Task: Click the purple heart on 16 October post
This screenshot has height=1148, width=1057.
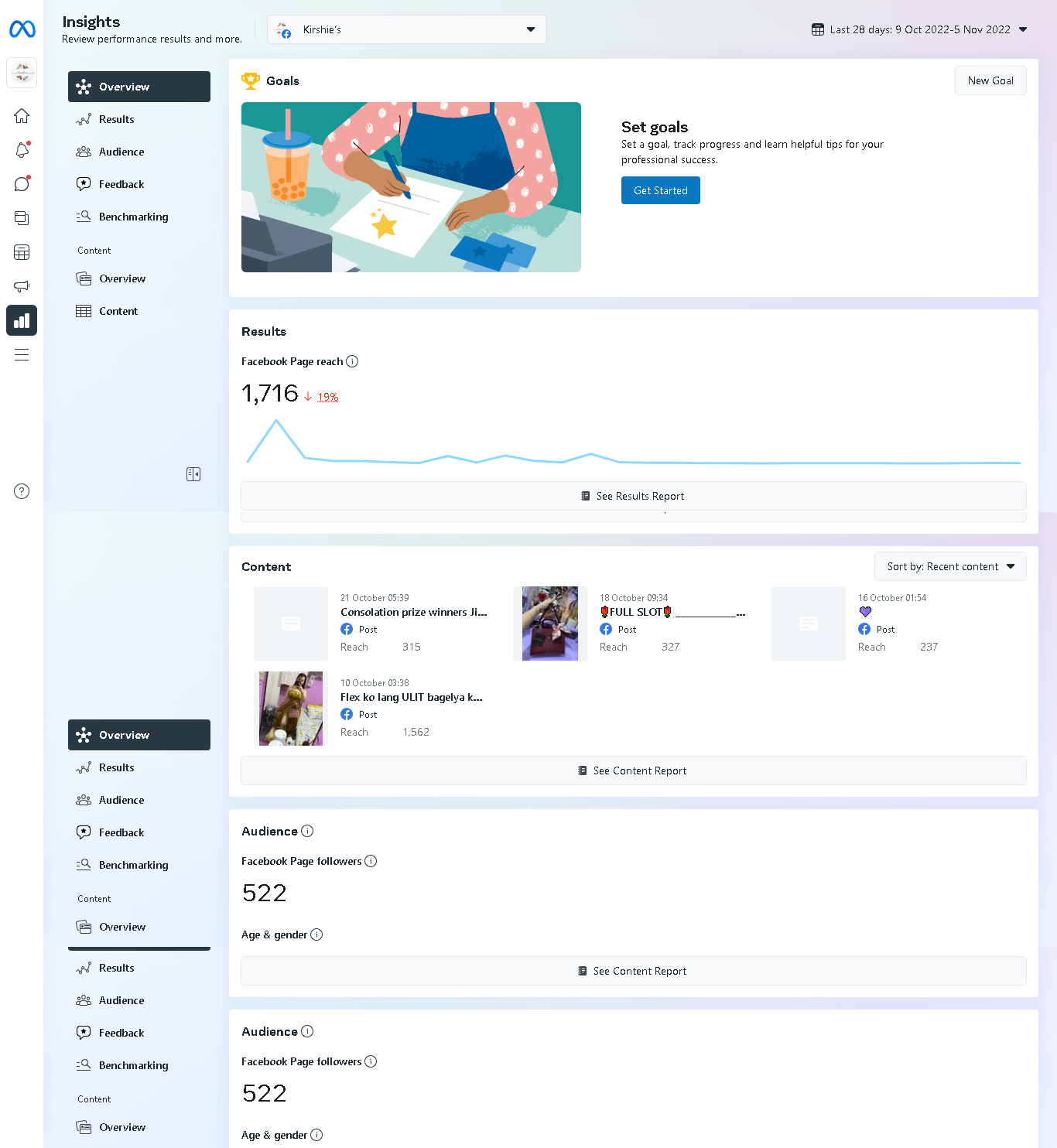Action: pyautogui.click(x=865, y=612)
